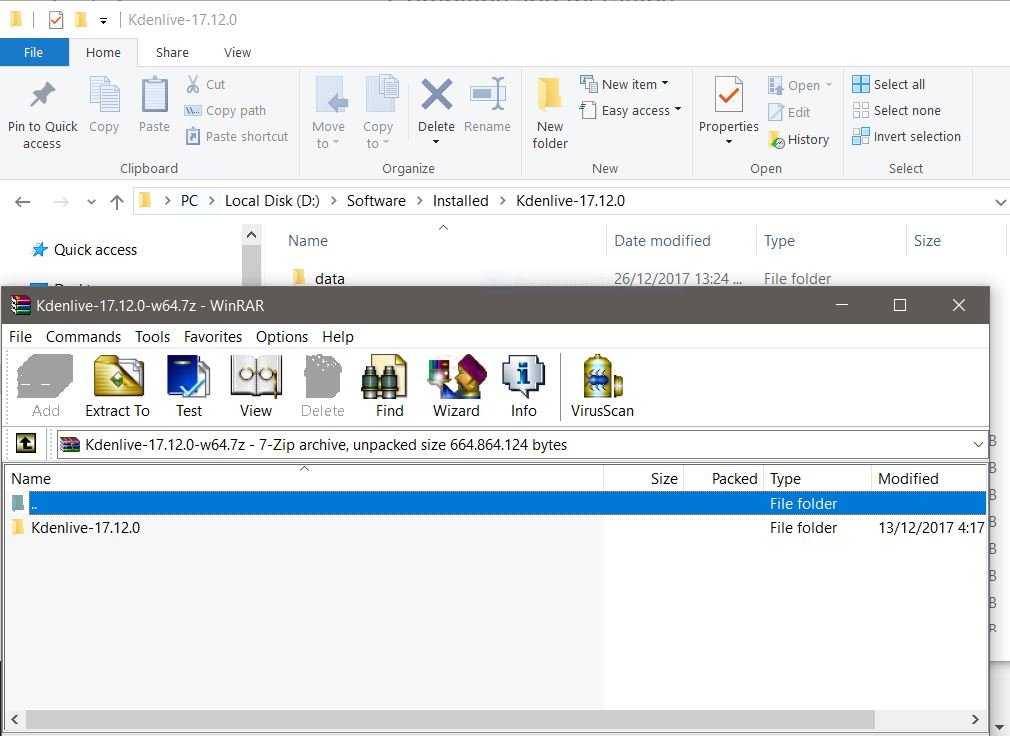Open Explorer Delete dropdown
The height and width of the screenshot is (736, 1010).
(x=436, y=142)
